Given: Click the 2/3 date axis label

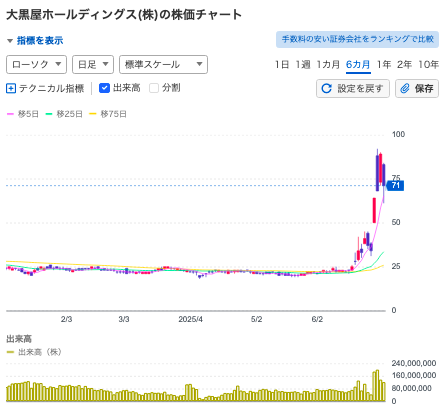Looking at the screenshot, I should coord(66,319).
